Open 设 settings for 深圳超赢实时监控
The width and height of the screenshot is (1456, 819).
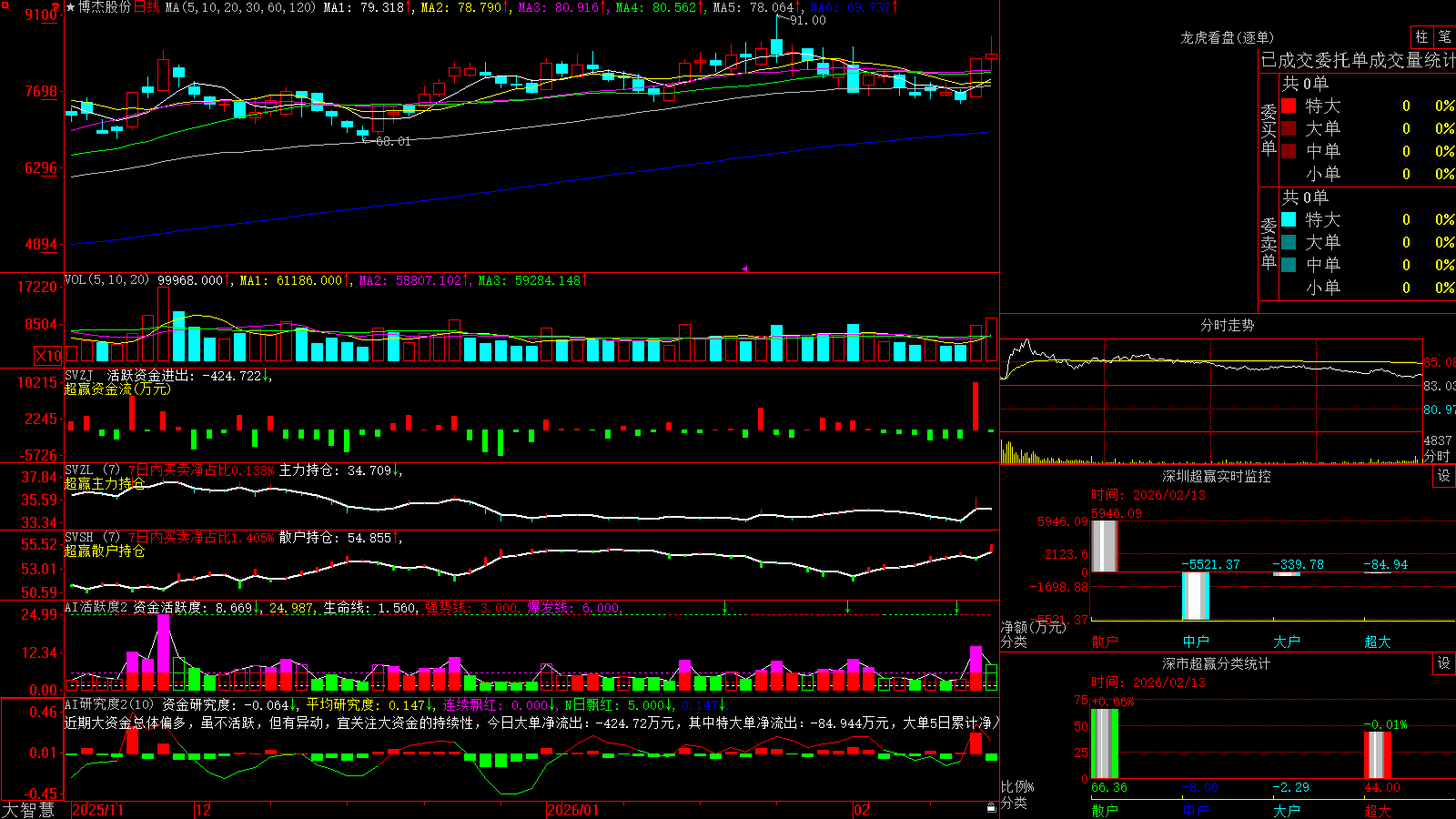(x=1444, y=476)
